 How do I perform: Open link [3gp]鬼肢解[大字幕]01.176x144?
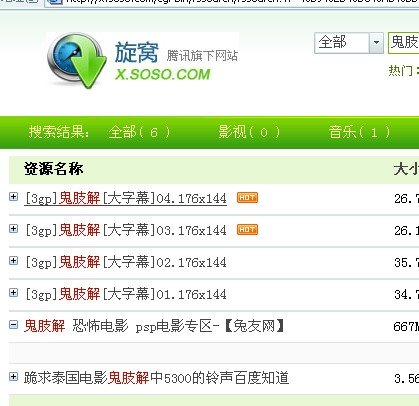coord(126,294)
